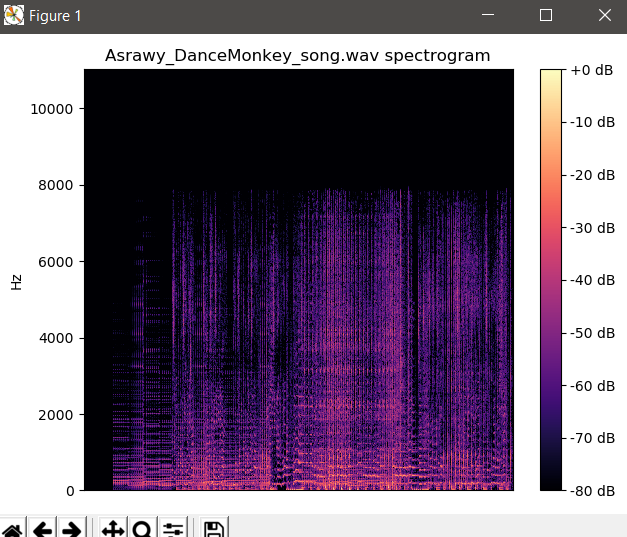Viewport: 627px width, 537px height.
Task: Click the -60 dB colorbar label
Action: 592,386
